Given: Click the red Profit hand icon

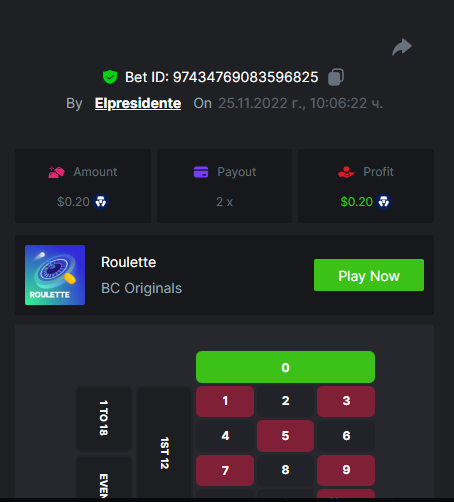Looking at the screenshot, I should 346,172.
